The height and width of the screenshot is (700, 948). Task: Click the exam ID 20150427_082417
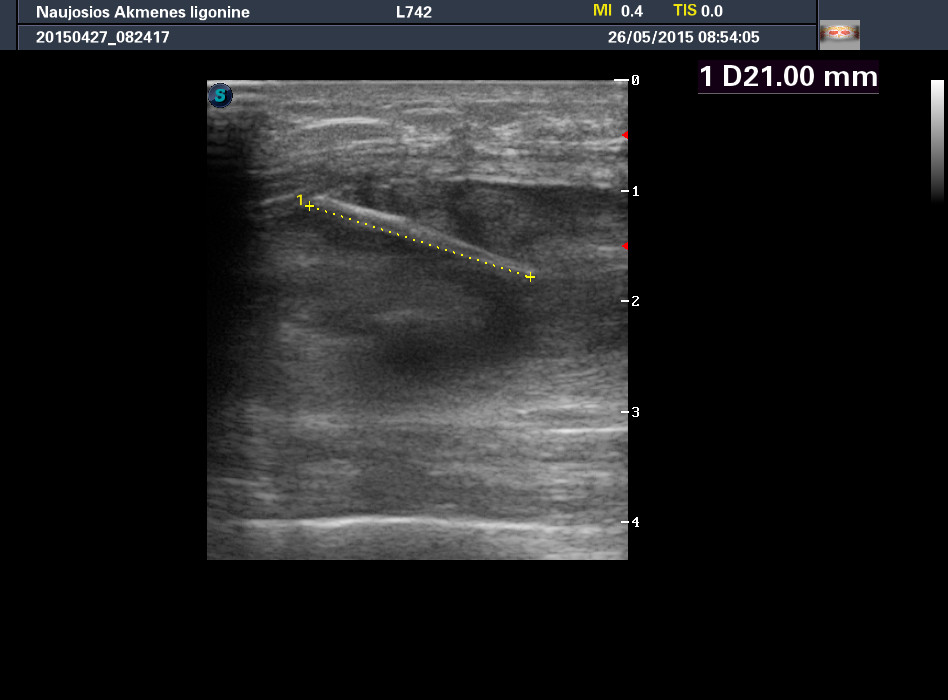(x=103, y=37)
